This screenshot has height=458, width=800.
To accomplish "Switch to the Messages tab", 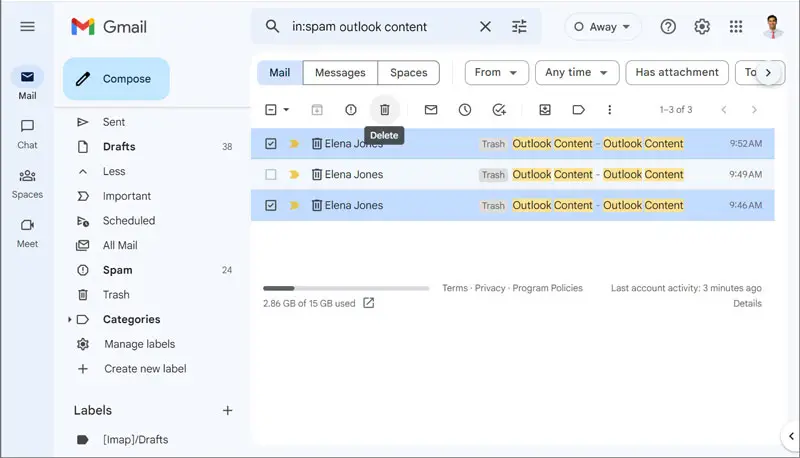I will tap(340, 73).
